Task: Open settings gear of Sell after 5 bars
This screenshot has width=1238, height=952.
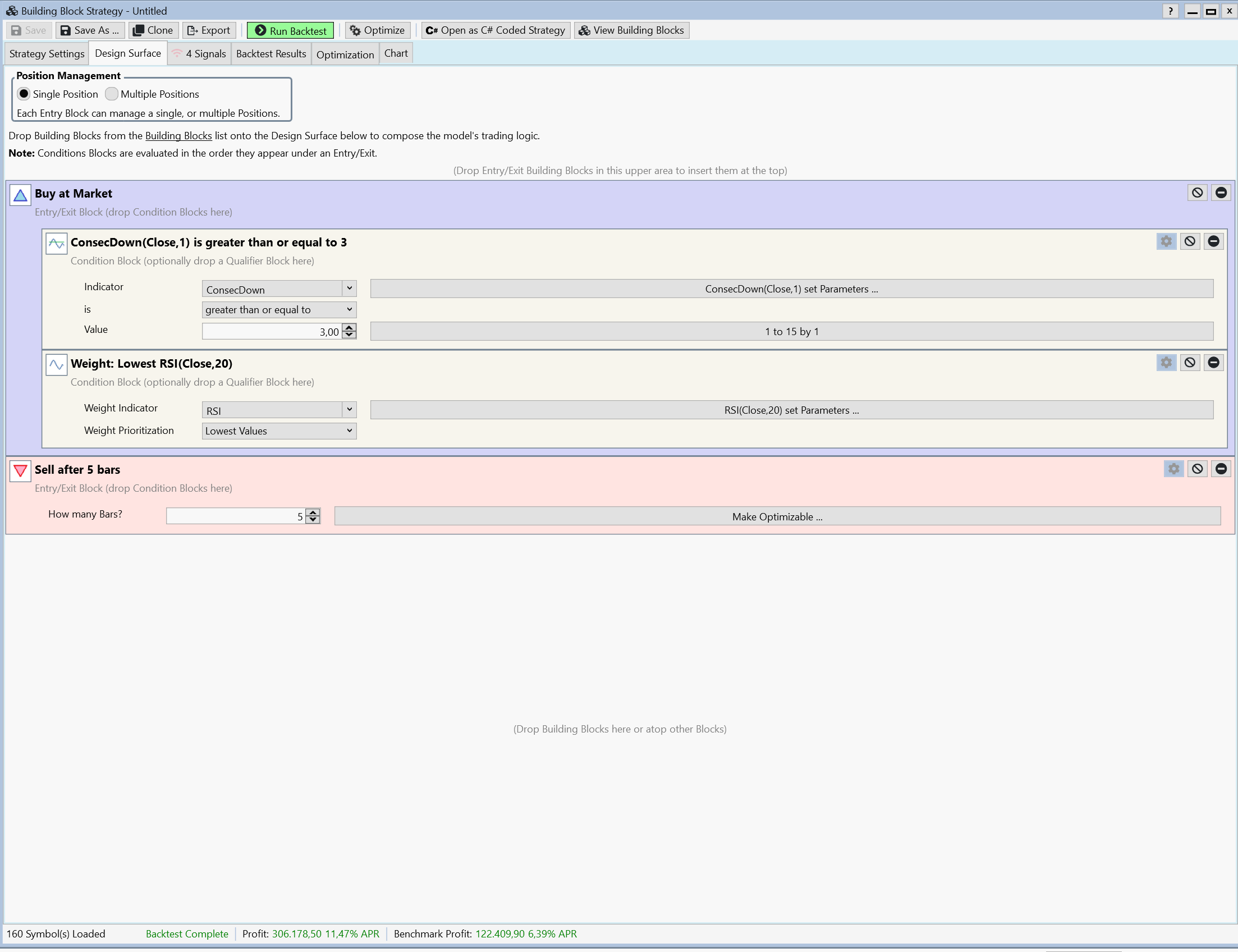Action: [x=1173, y=469]
